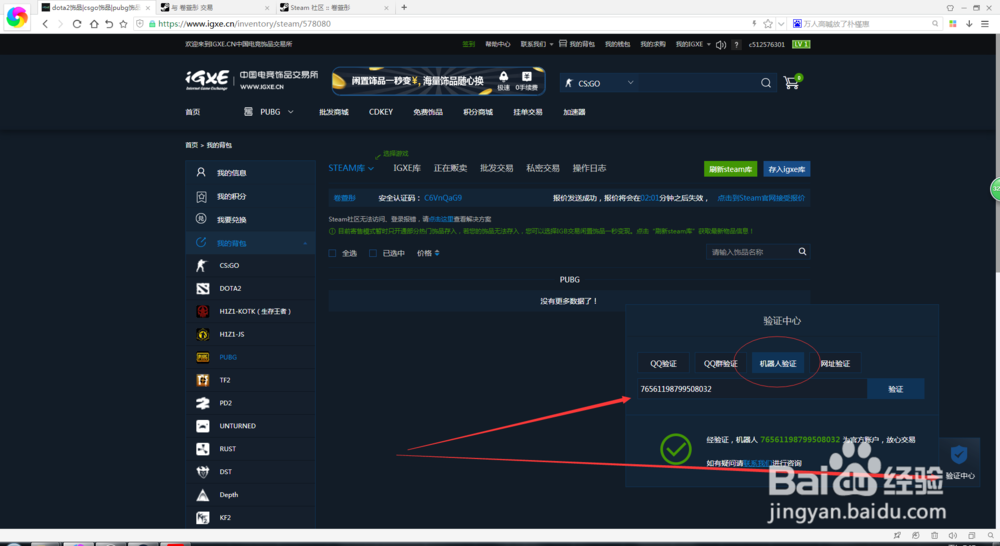Click the IGXE logo
Screen dimensions: 1000x546
coord(207,80)
